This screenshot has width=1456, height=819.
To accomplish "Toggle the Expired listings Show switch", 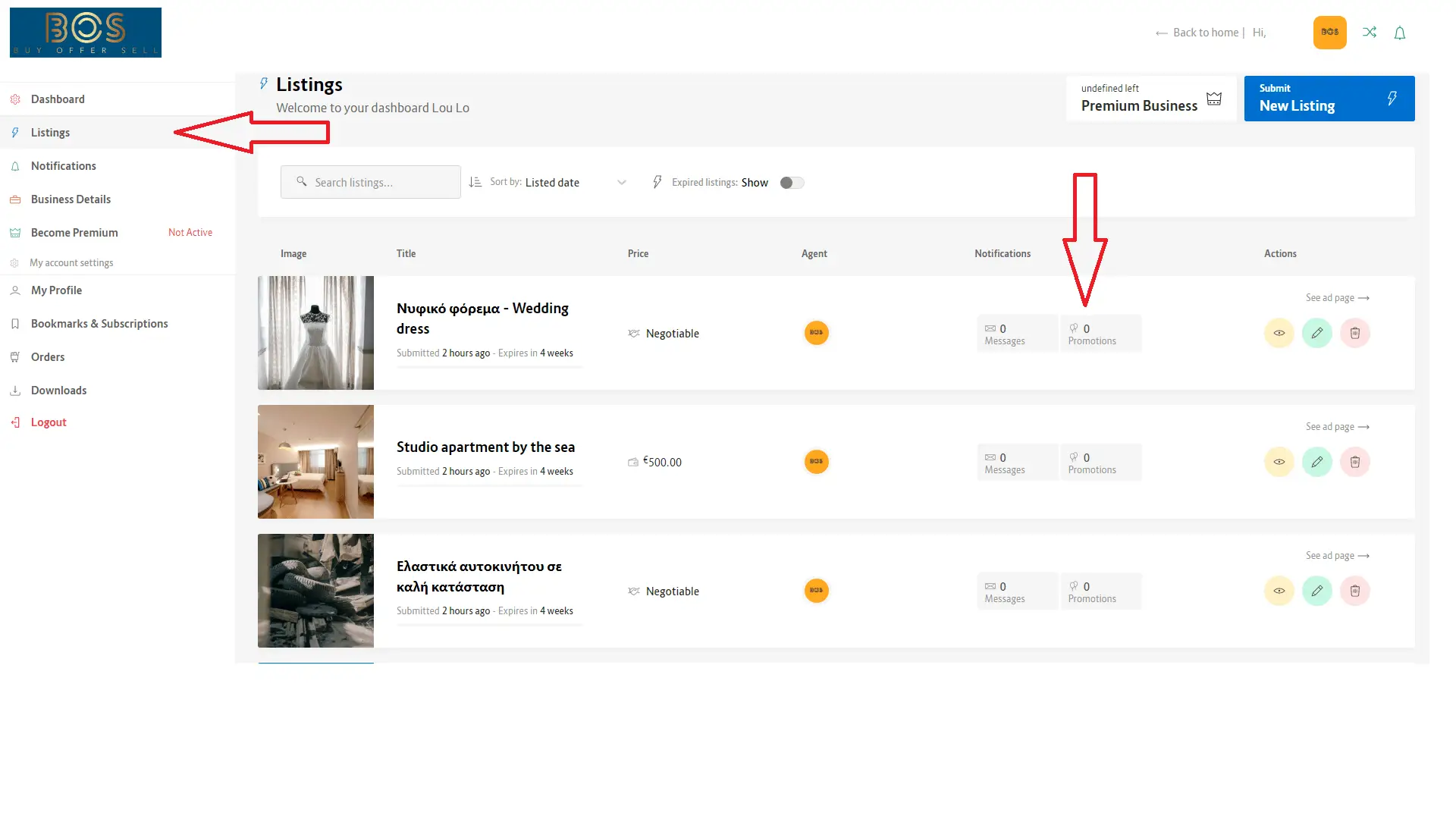I will point(792,183).
